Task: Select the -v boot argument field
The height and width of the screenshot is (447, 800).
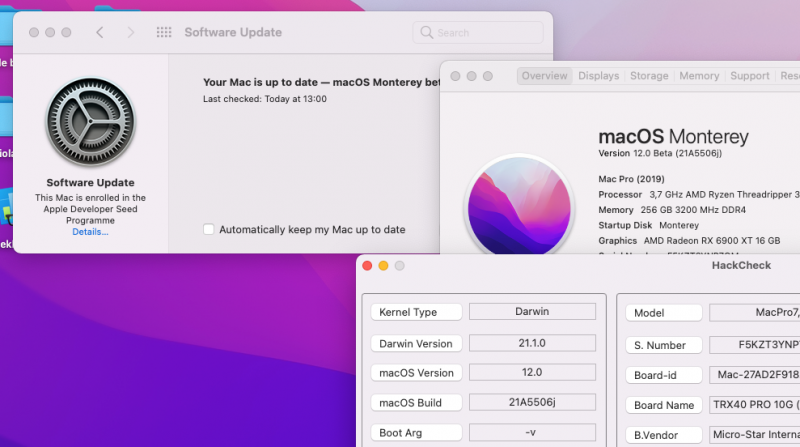Action: [x=532, y=432]
